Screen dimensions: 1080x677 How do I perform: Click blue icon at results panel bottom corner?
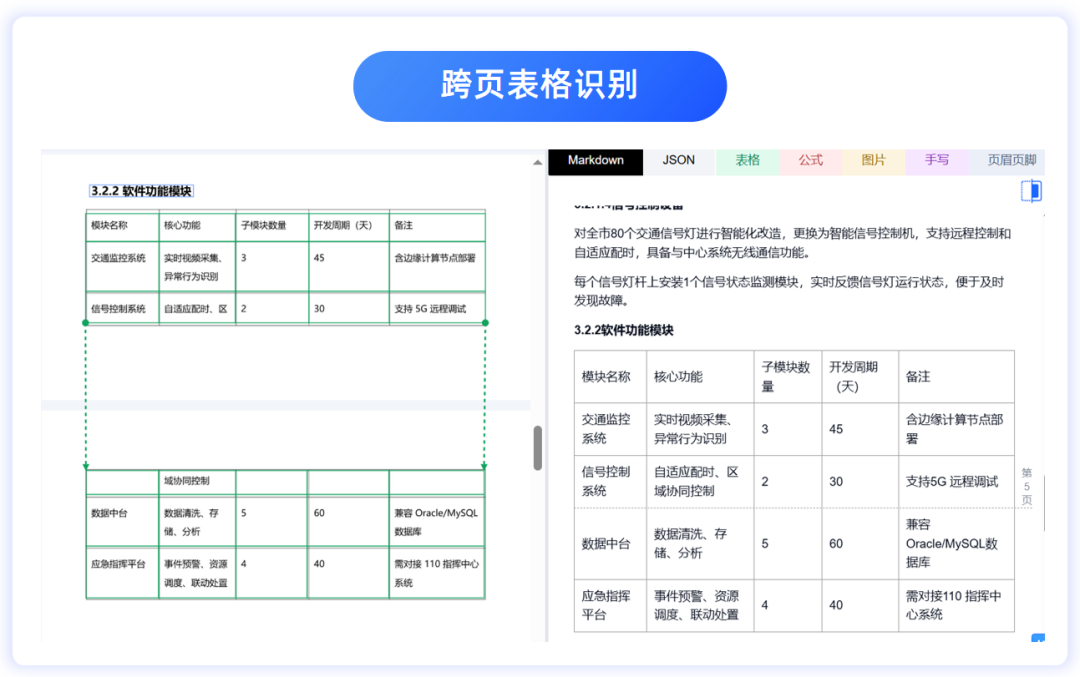(1037, 638)
